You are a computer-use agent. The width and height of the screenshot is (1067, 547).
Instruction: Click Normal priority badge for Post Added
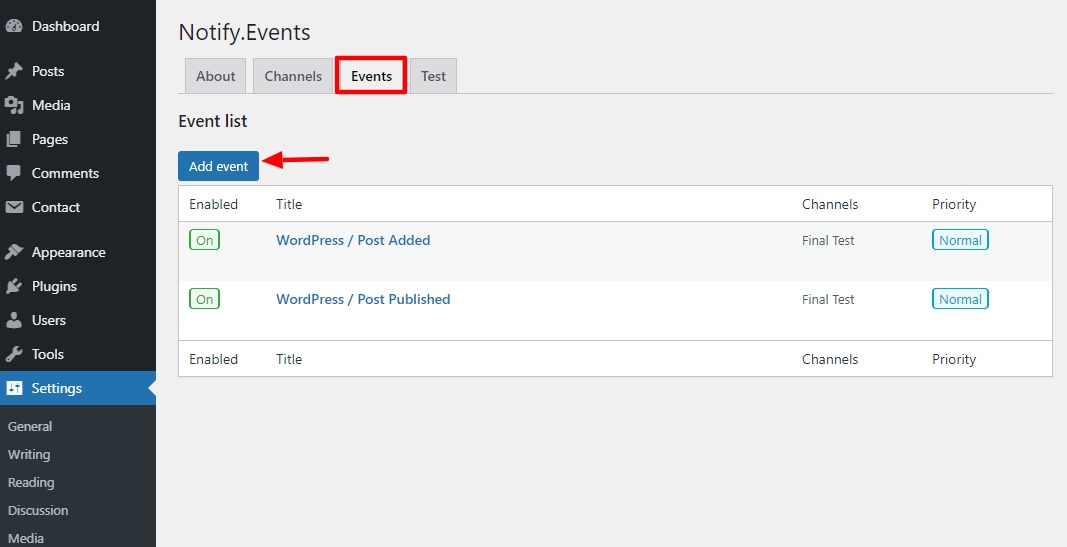tap(960, 240)
